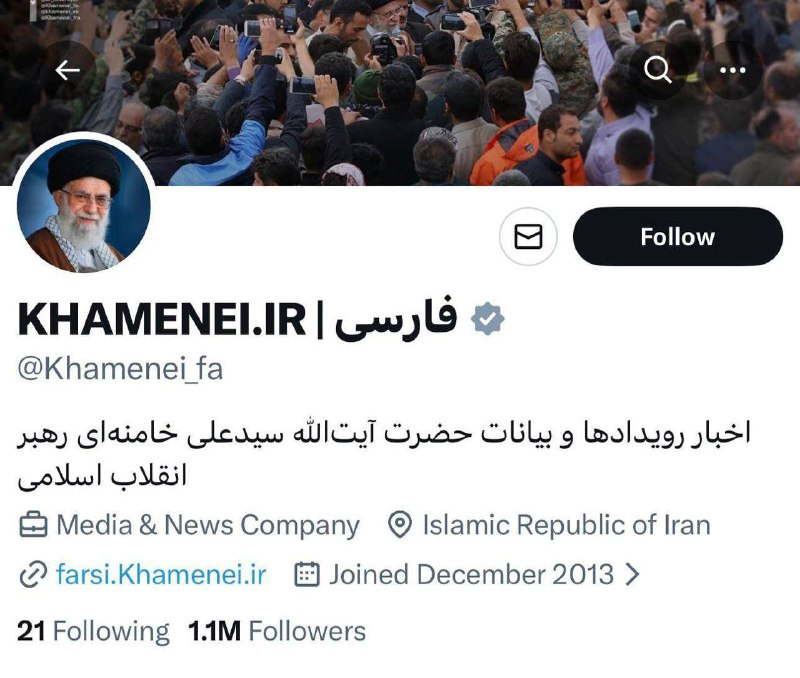The height and width of the screenshot is (678, 800).
Task: Click the Islamic Republic of Iran location
Action: coord(567,525)
